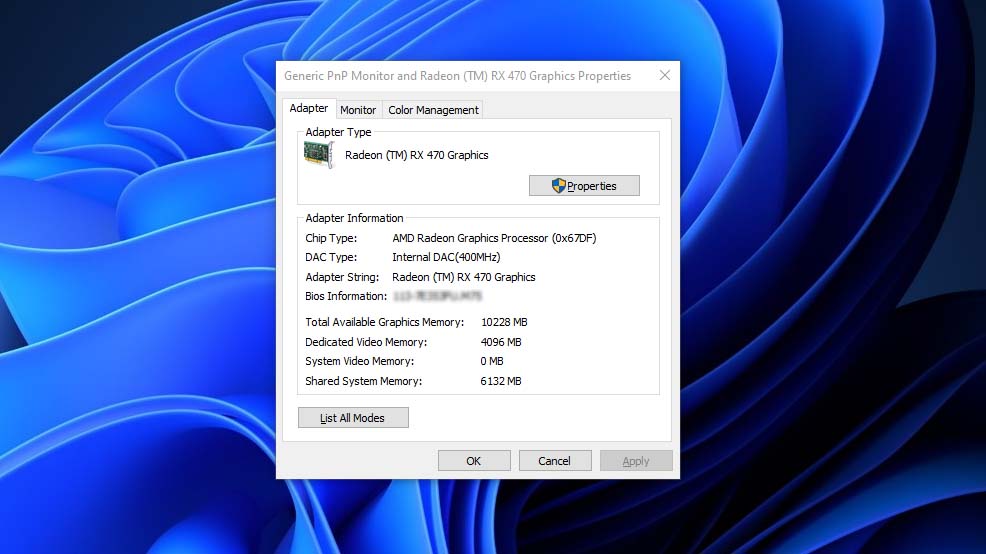Open the Color Management tab
Screen dimensions: 986x554
[x=433, y=110]
